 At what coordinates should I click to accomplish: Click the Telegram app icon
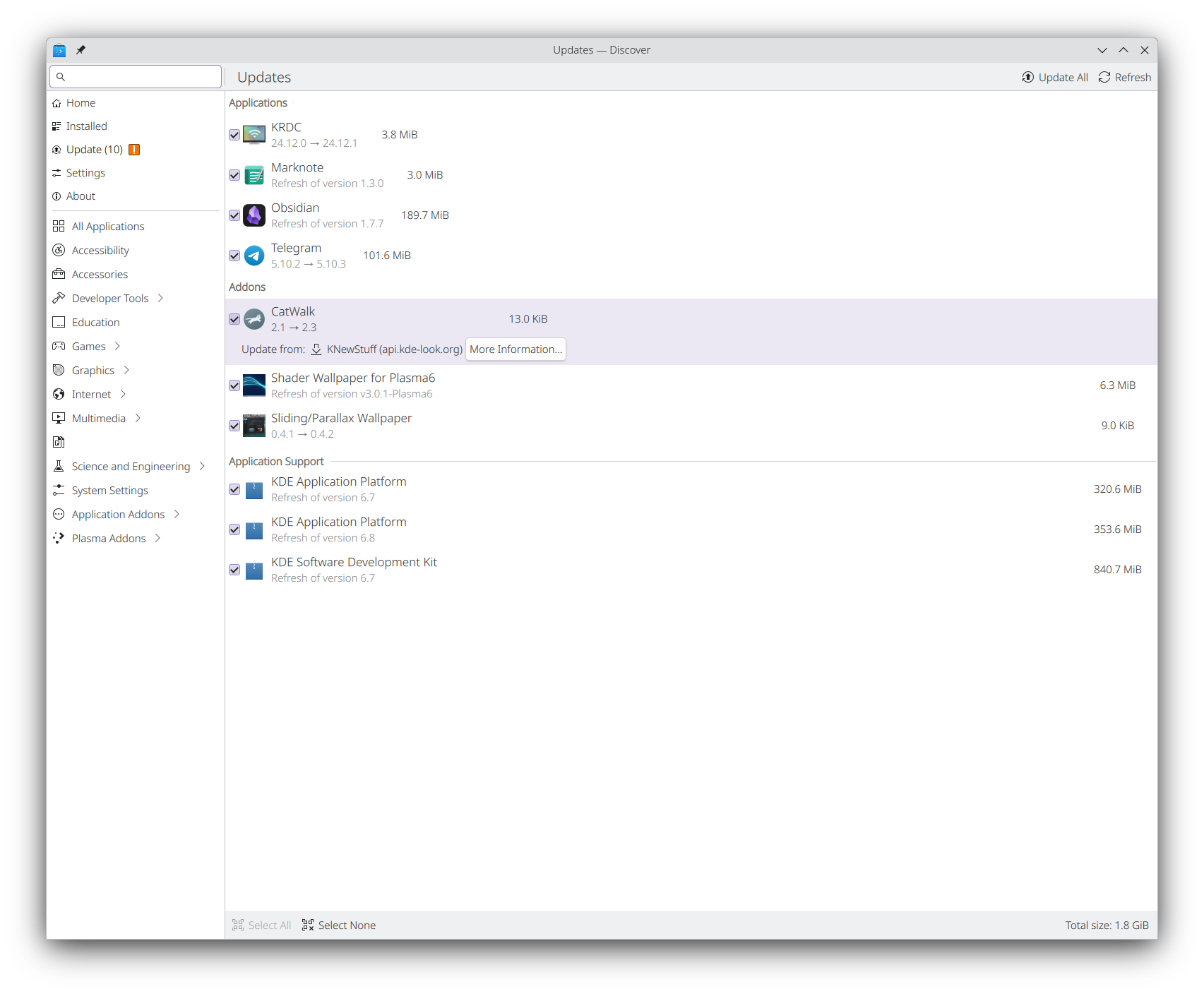pos(254,256)
